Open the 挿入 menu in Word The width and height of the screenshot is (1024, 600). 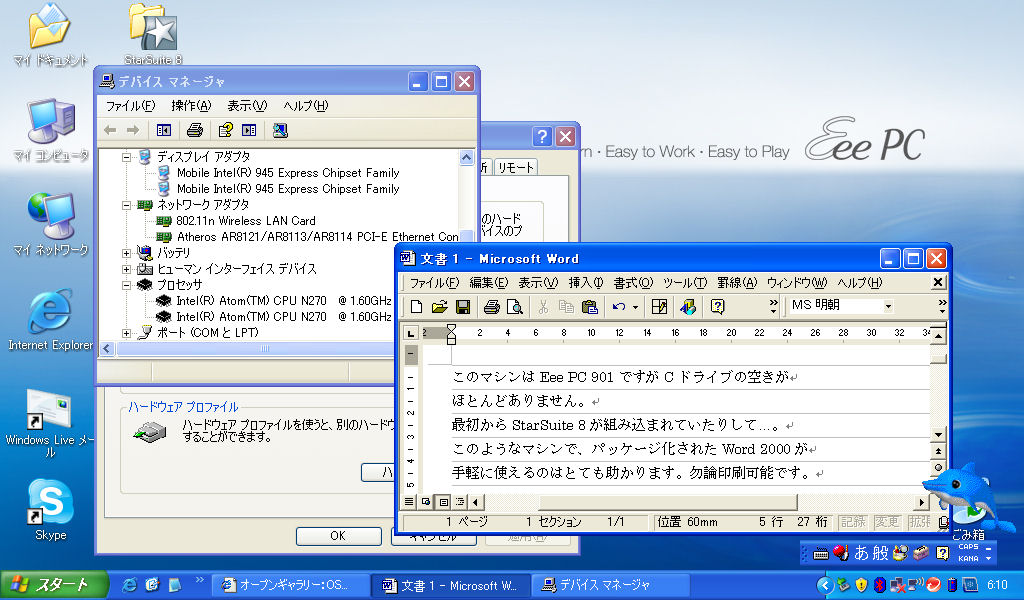tap(585, 283)
